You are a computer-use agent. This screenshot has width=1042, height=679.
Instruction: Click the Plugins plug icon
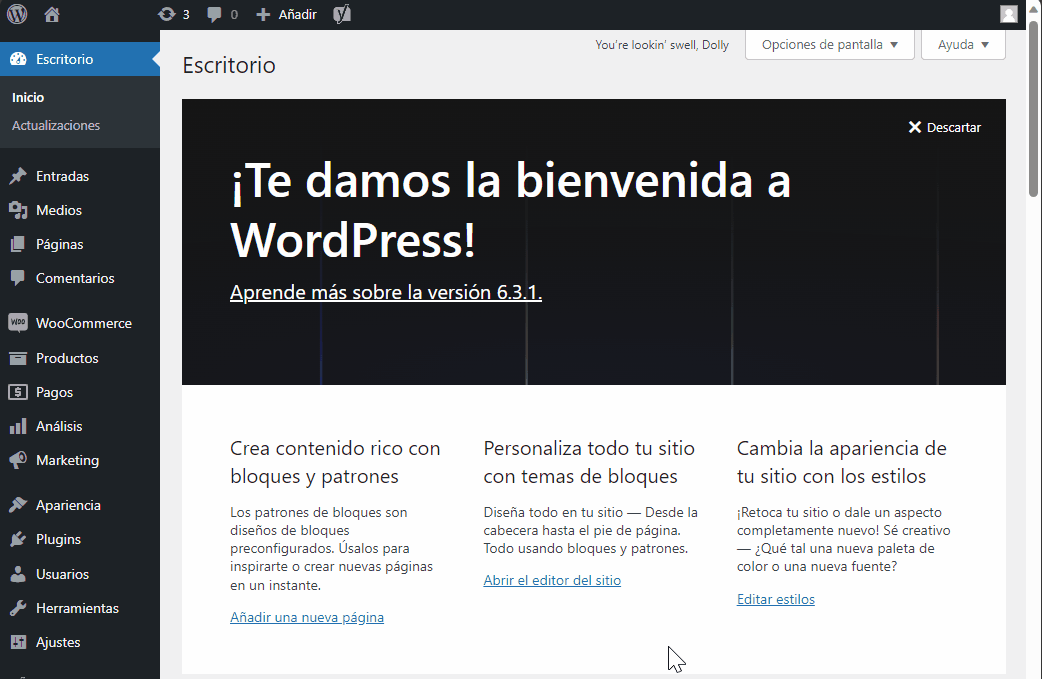tap(18, 539)
